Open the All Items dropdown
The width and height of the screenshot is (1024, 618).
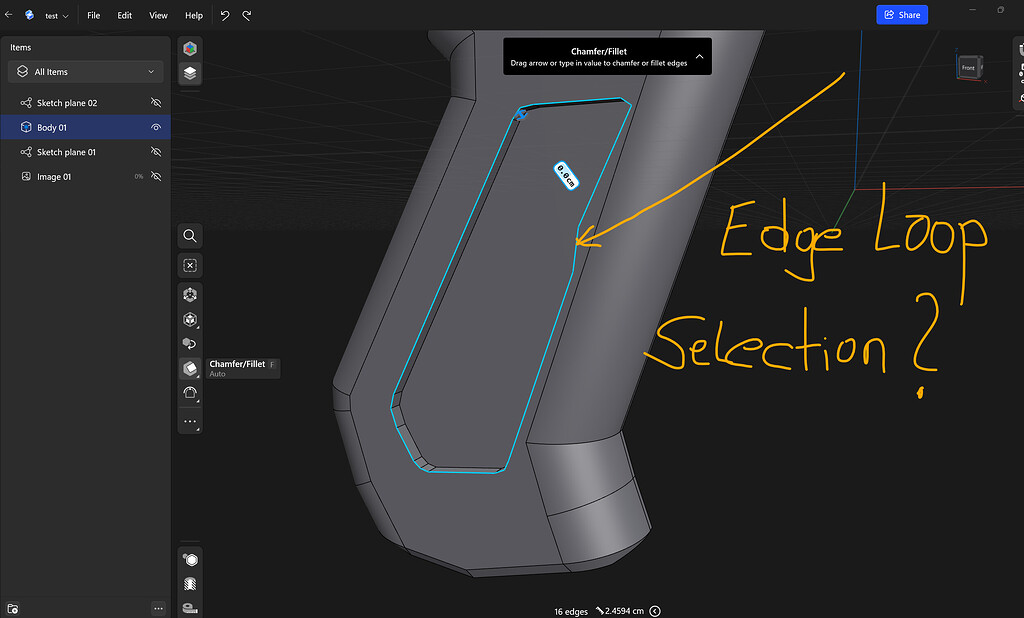(x=85, y=72)
